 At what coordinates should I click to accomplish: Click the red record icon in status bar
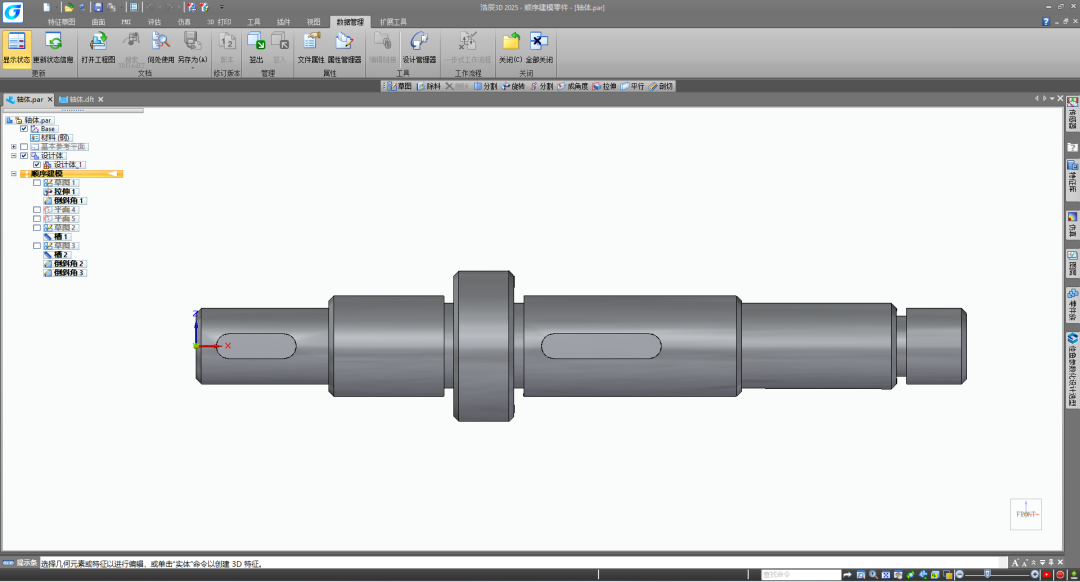1060,574
